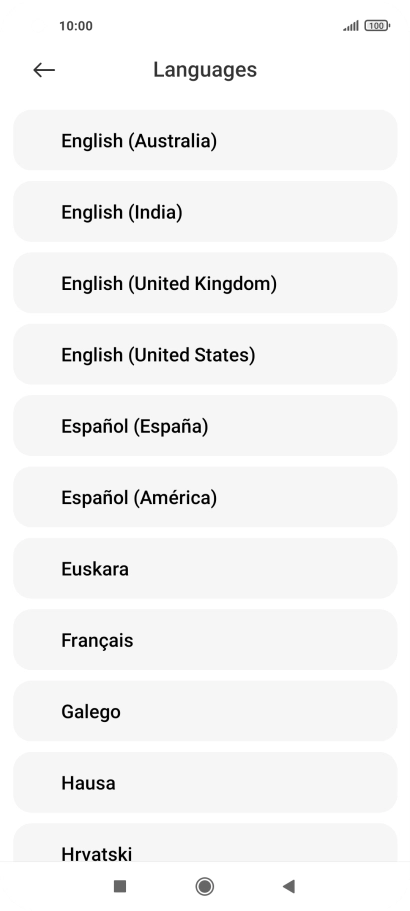Screen dimensions: 410x911
Task: Select Español (España) option
Action: point(205,426)
